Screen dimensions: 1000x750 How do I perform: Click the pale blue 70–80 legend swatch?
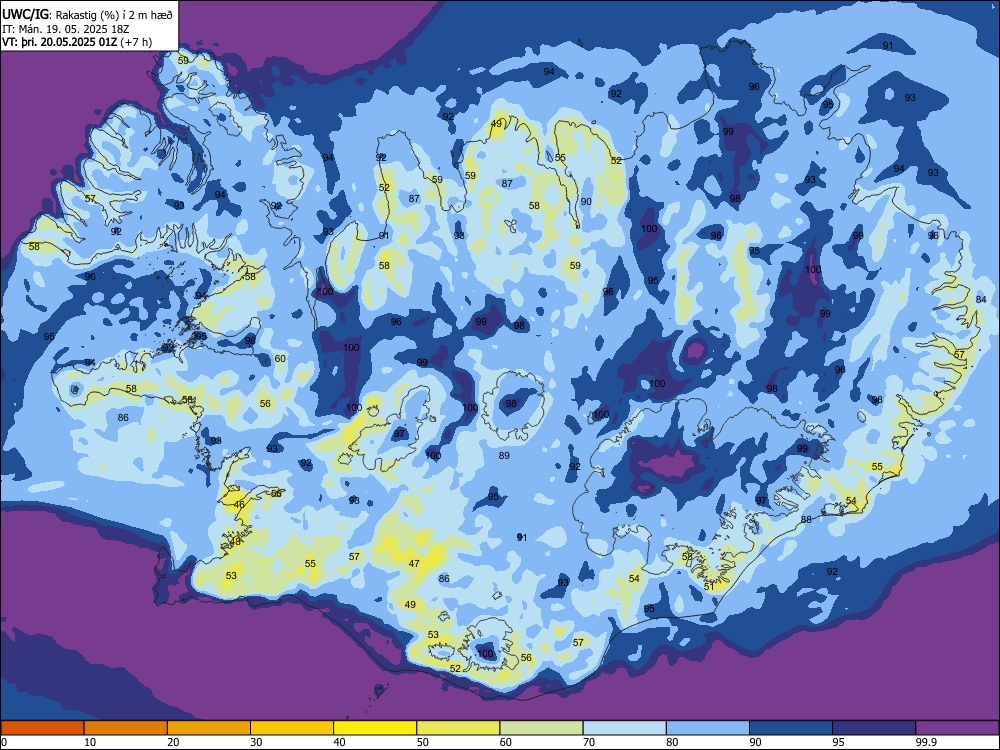click(x=624, y=728)
